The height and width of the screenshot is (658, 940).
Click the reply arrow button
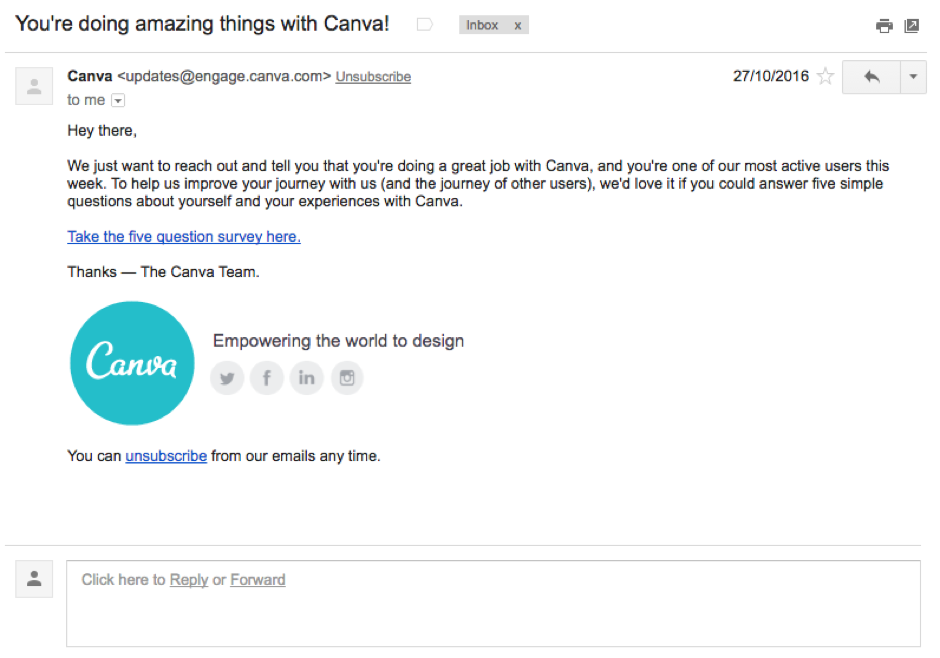[x=871, y=77]
